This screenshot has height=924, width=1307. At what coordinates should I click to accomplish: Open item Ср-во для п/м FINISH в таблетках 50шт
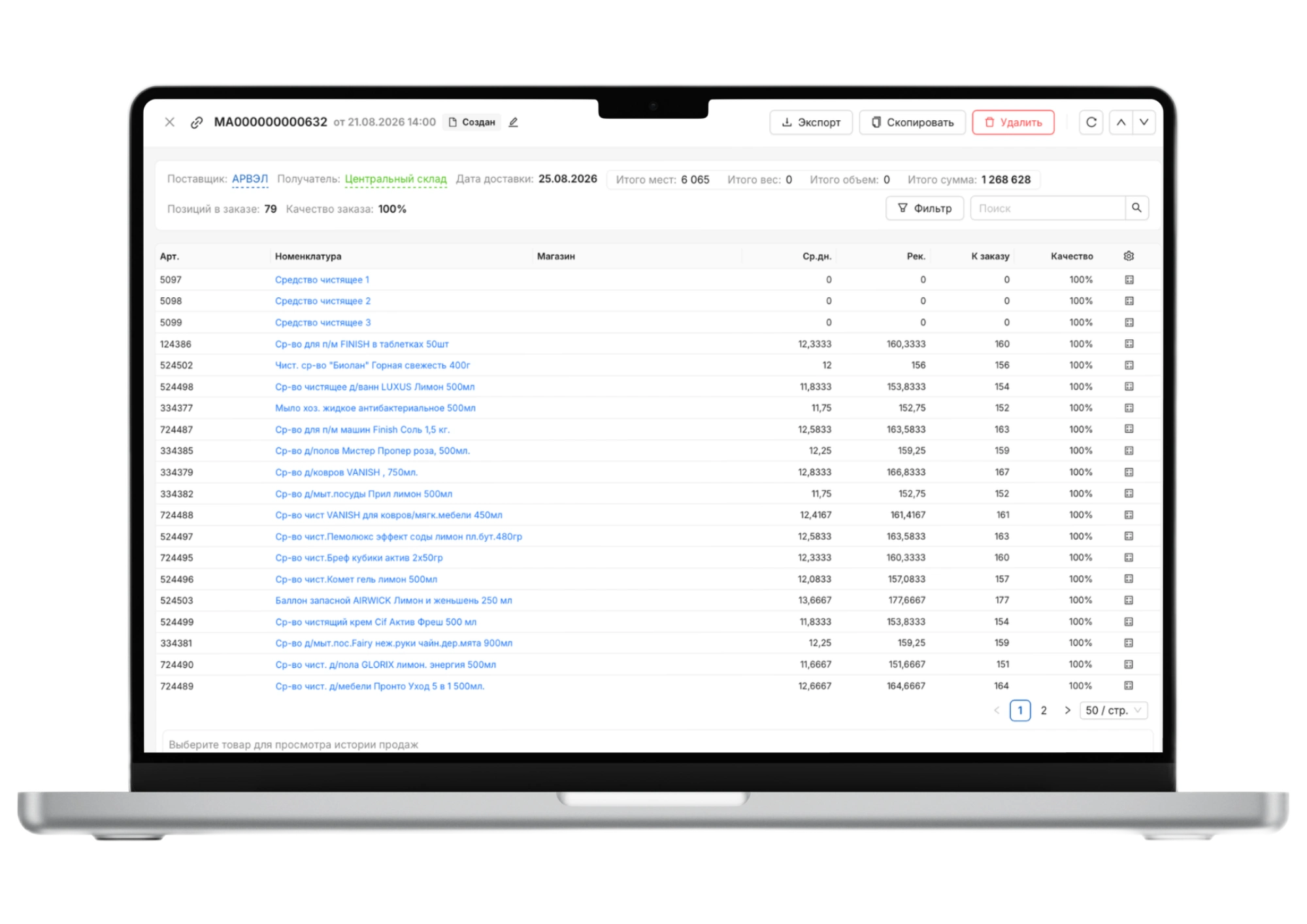pos(362,344)
